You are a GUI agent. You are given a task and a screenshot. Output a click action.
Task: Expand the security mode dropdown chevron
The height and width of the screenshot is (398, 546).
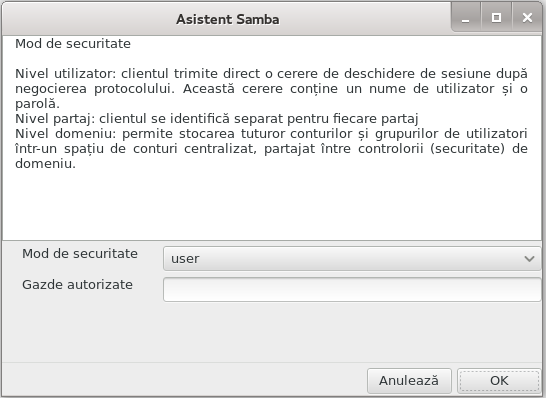click(529, 259)
